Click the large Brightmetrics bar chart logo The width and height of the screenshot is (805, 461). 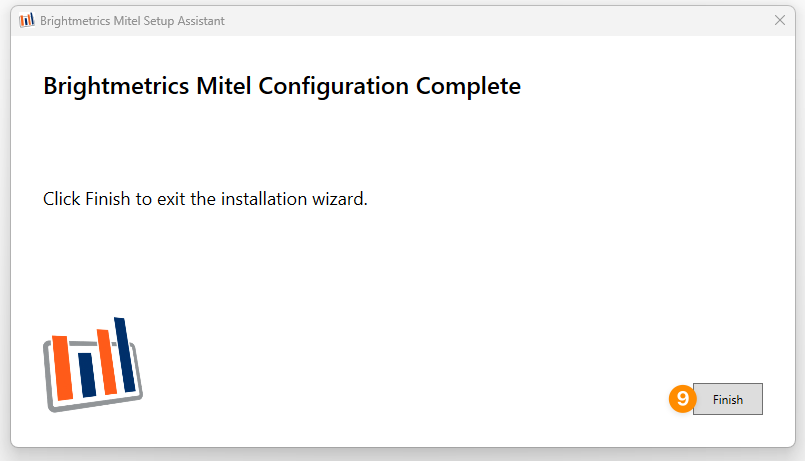(x=92, y=364)
